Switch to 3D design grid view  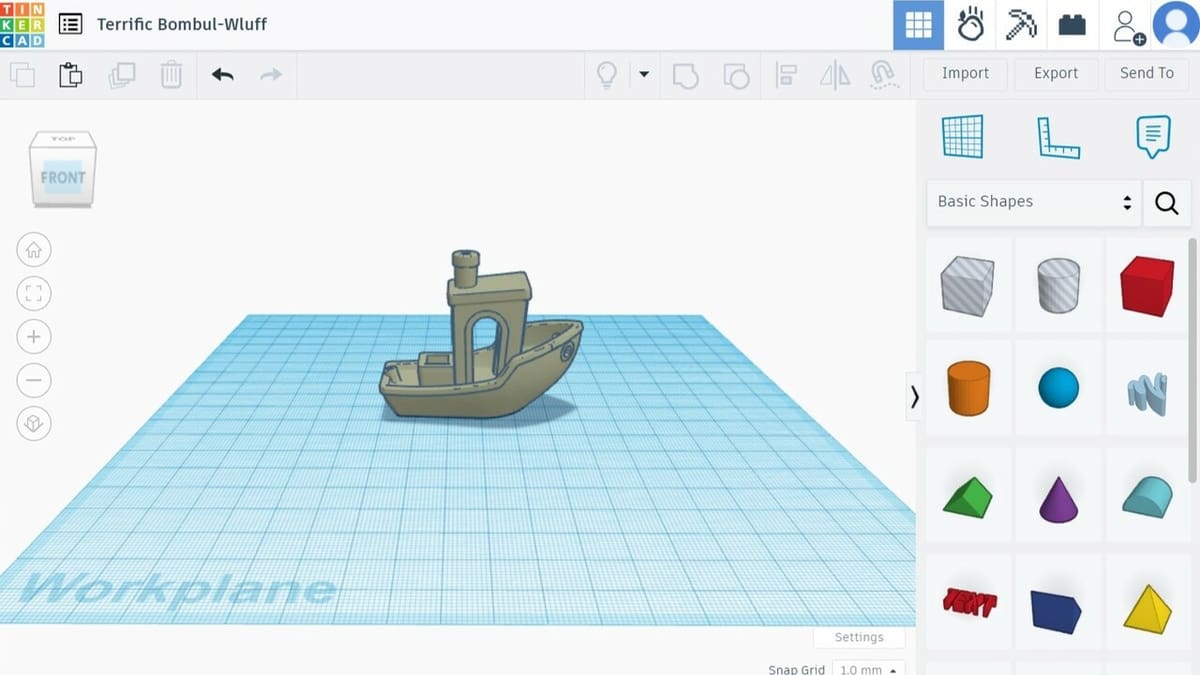coord(918,25)
